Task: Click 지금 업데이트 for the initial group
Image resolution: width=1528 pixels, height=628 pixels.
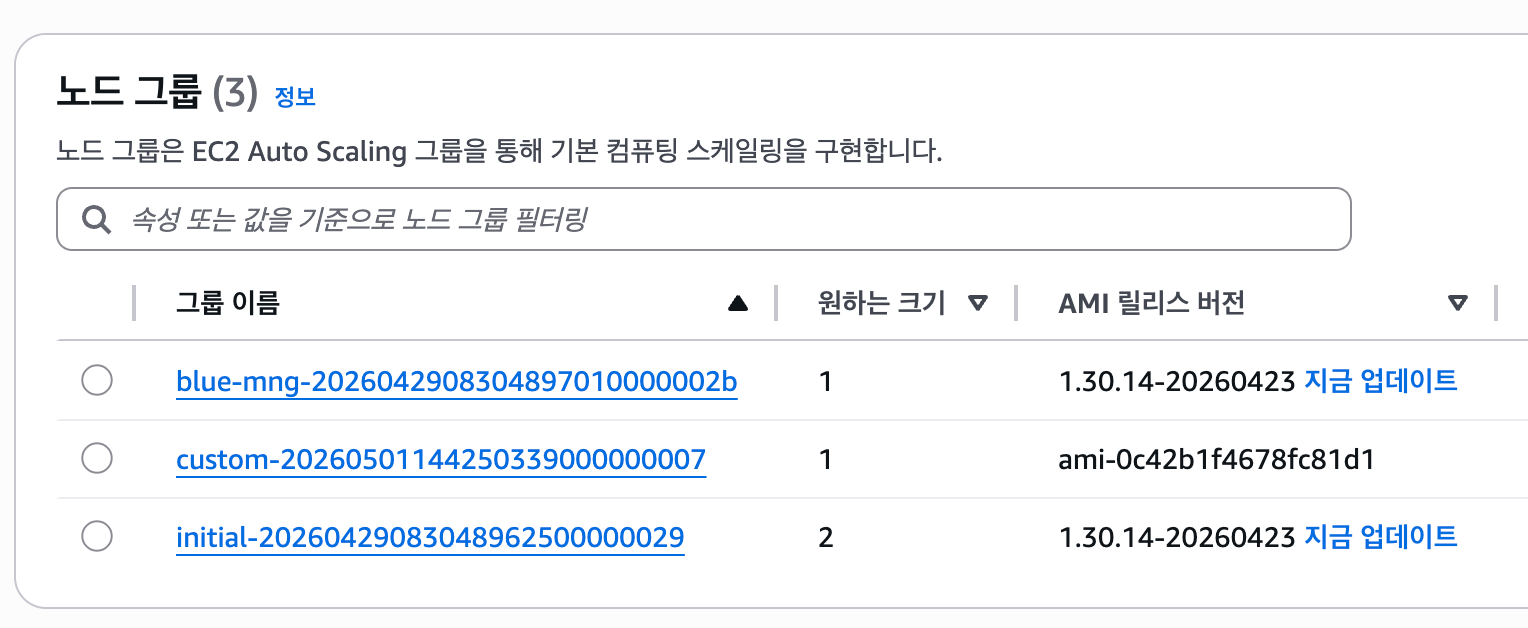Action: pos(1381,537)
